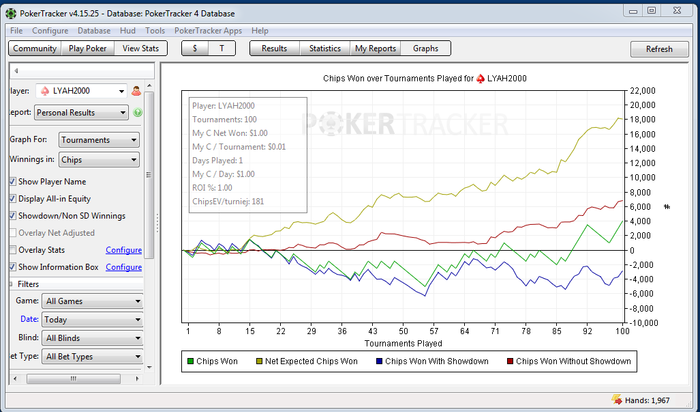Click the search field at top of sidebar

point(82,71)
